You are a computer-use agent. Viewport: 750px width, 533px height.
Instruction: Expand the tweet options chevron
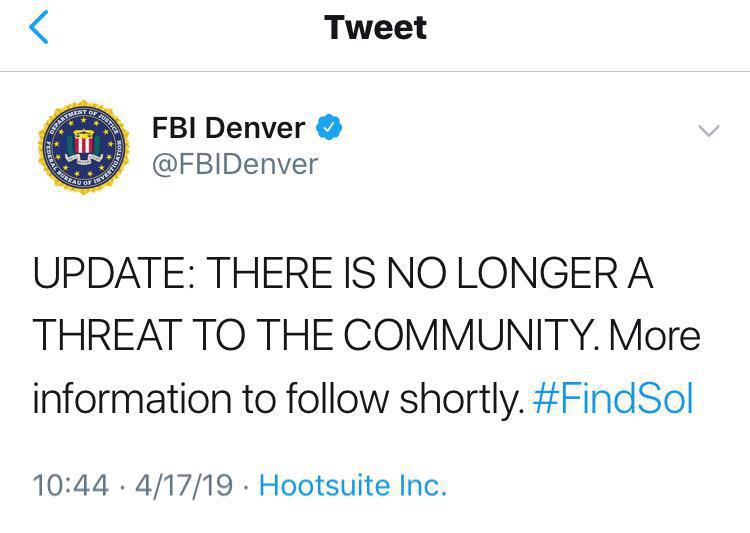tap(709, 131)
